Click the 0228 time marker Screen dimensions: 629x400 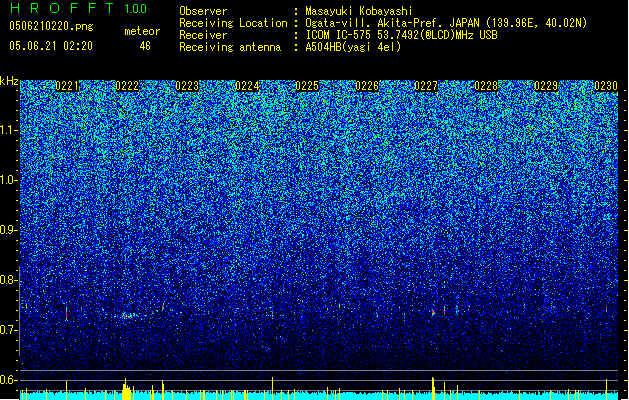tap(486, 86)
